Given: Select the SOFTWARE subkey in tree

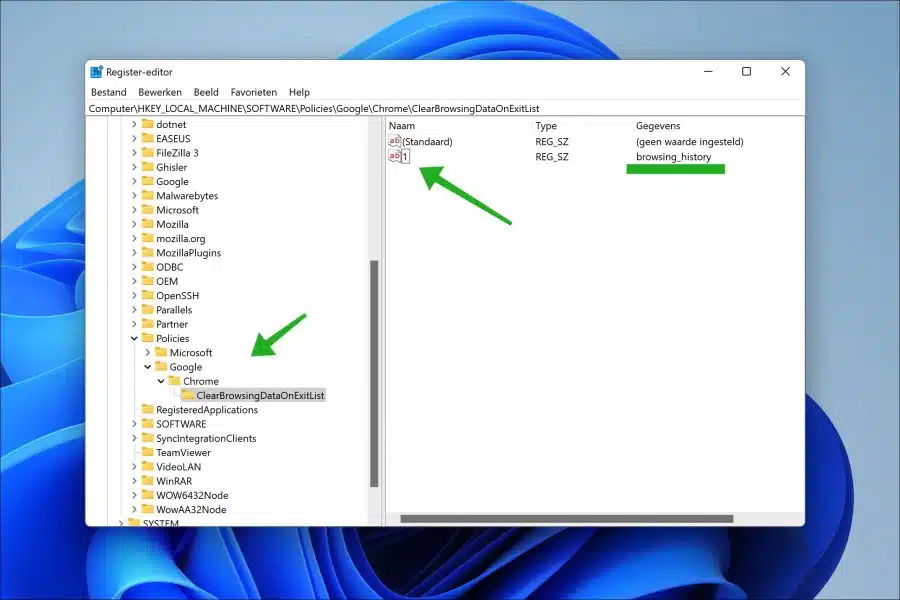Looking at the screenshot, I should click(181, 424).
